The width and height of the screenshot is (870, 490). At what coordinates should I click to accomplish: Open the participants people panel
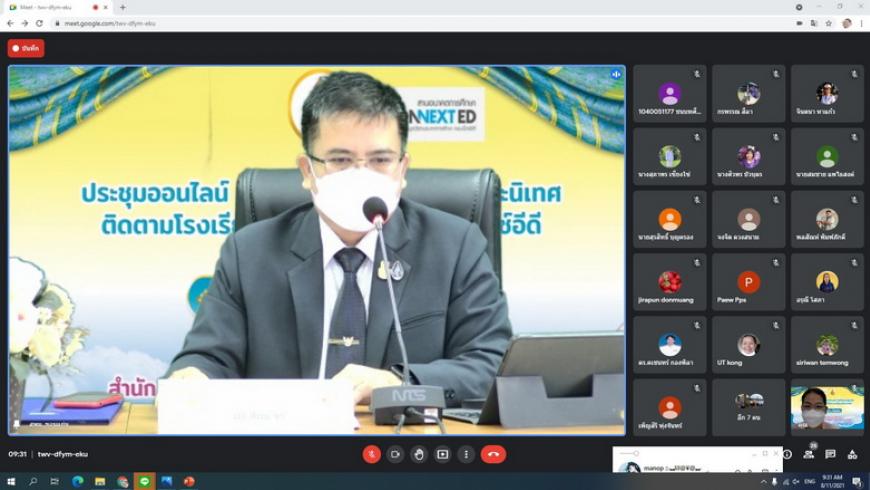[808, 455]
